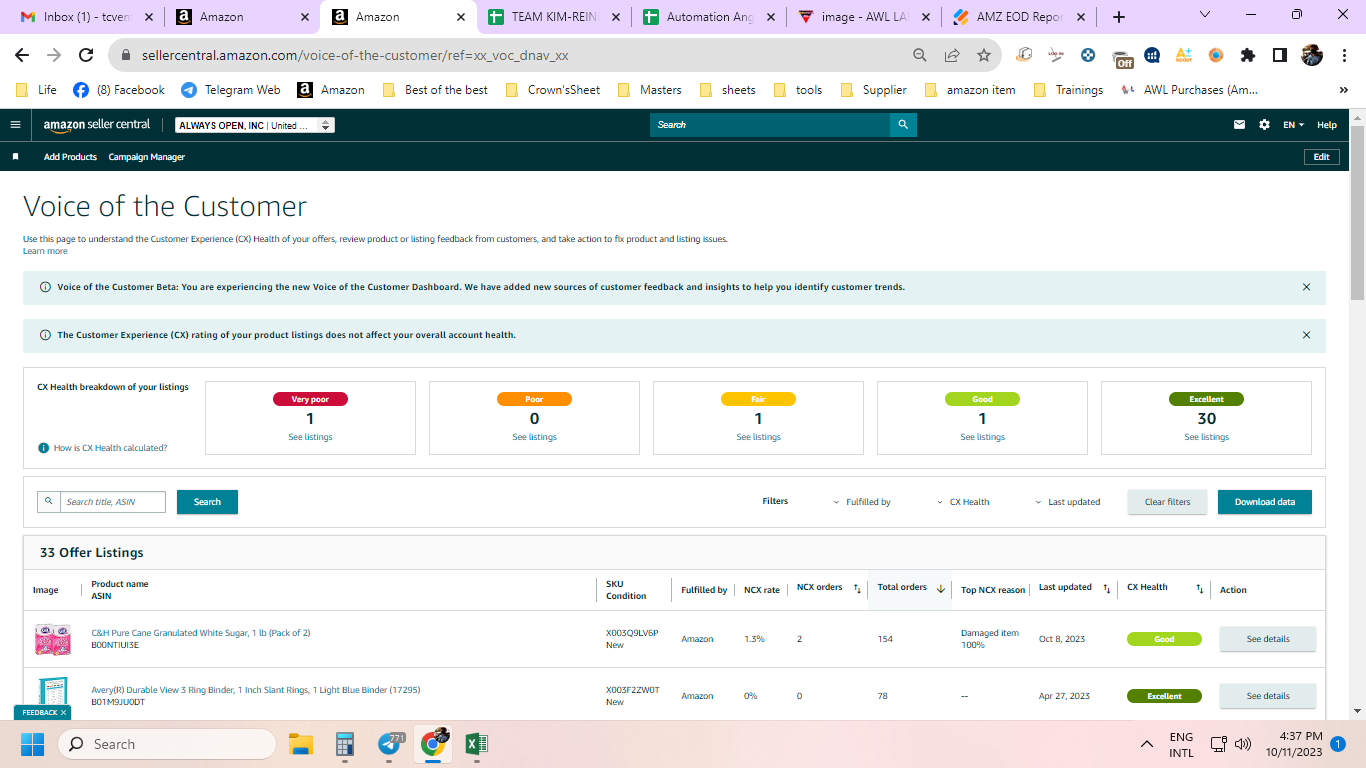The height and width of the screenshot is (768, 1366).
Task: Sort by CX Health column arrows
Action: tap(1200, 589)
